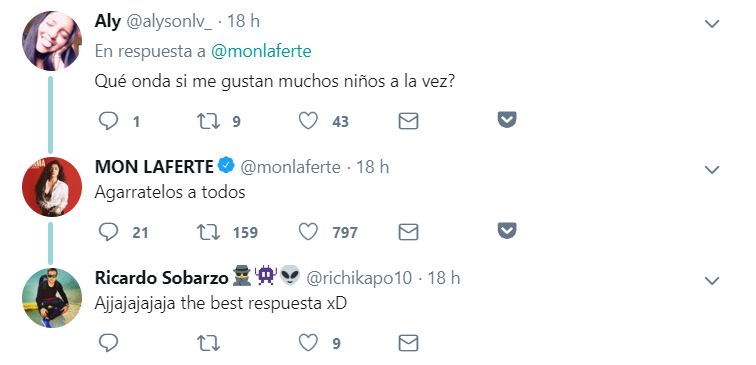Send MON LAFERTE's tweet via direct message

pos(408,233)
